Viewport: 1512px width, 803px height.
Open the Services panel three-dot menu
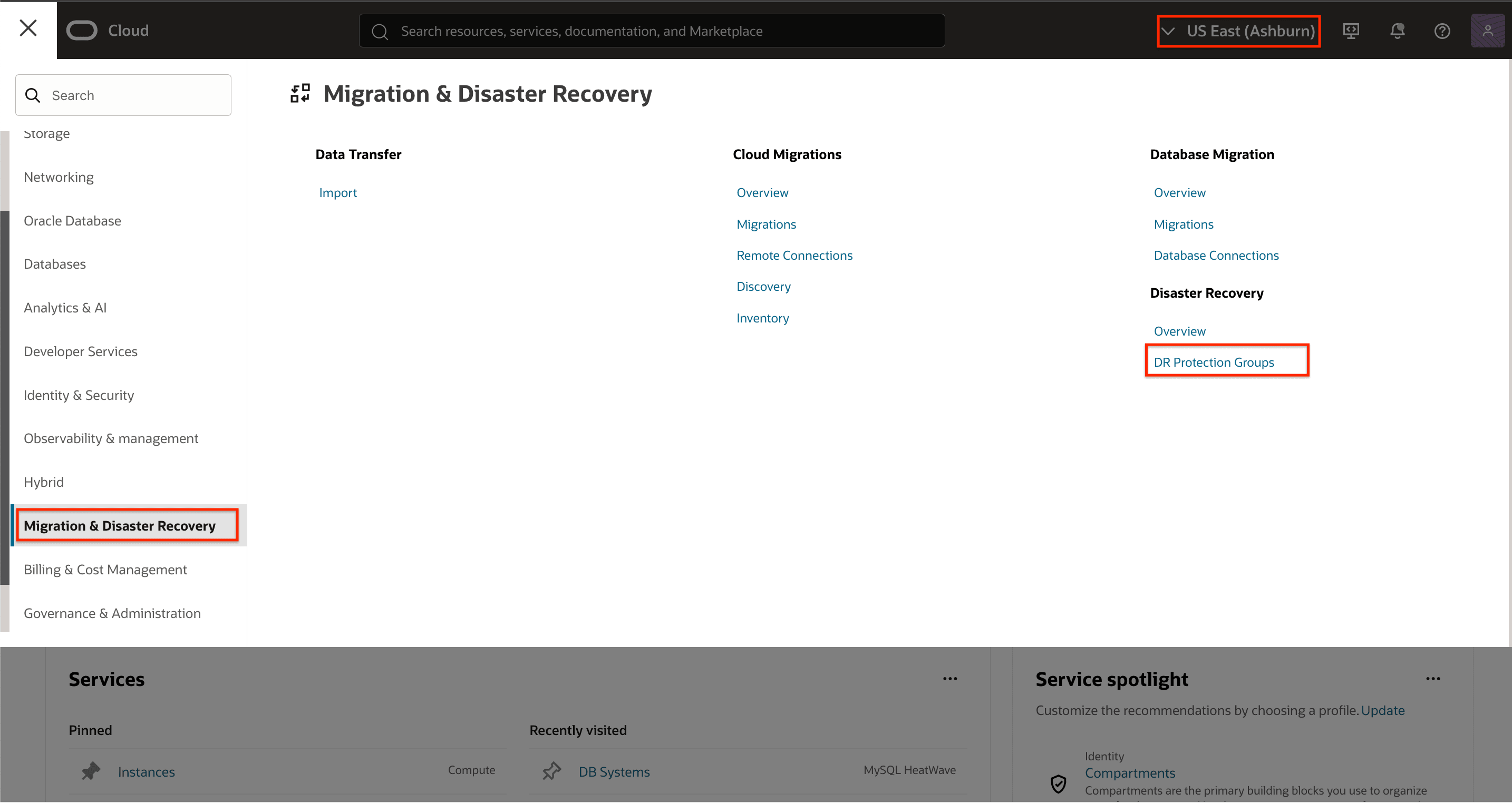point(949,679)
